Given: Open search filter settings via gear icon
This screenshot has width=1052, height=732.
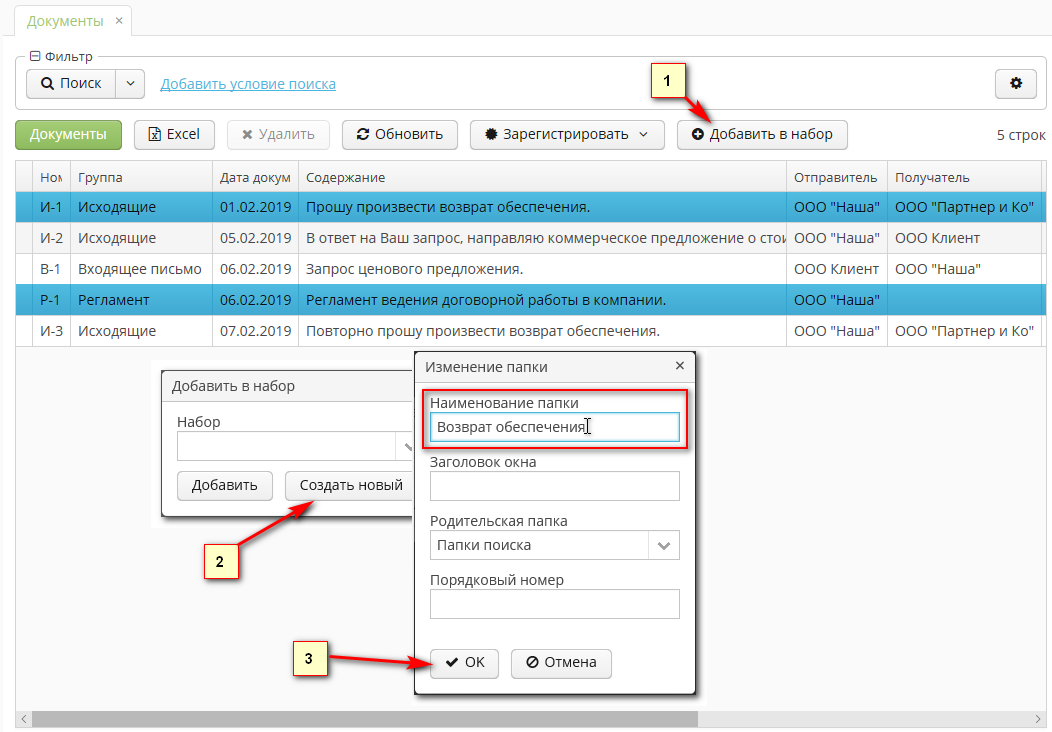Looking at the screenshot, I should [x=1015, y=83].
